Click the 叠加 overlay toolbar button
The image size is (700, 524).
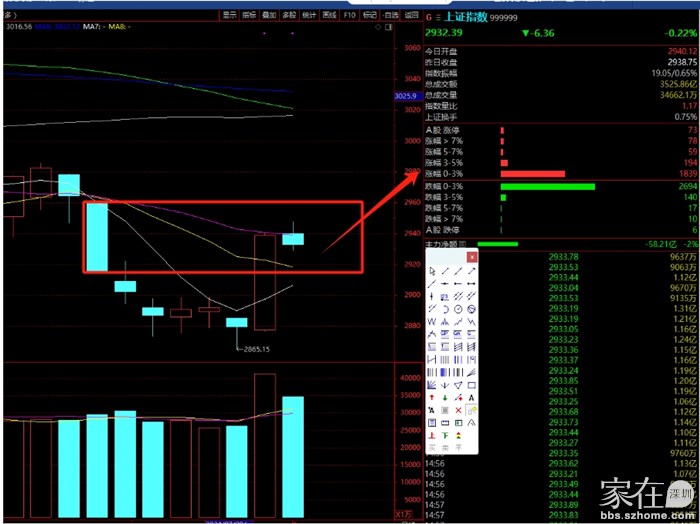click(269, 15)
